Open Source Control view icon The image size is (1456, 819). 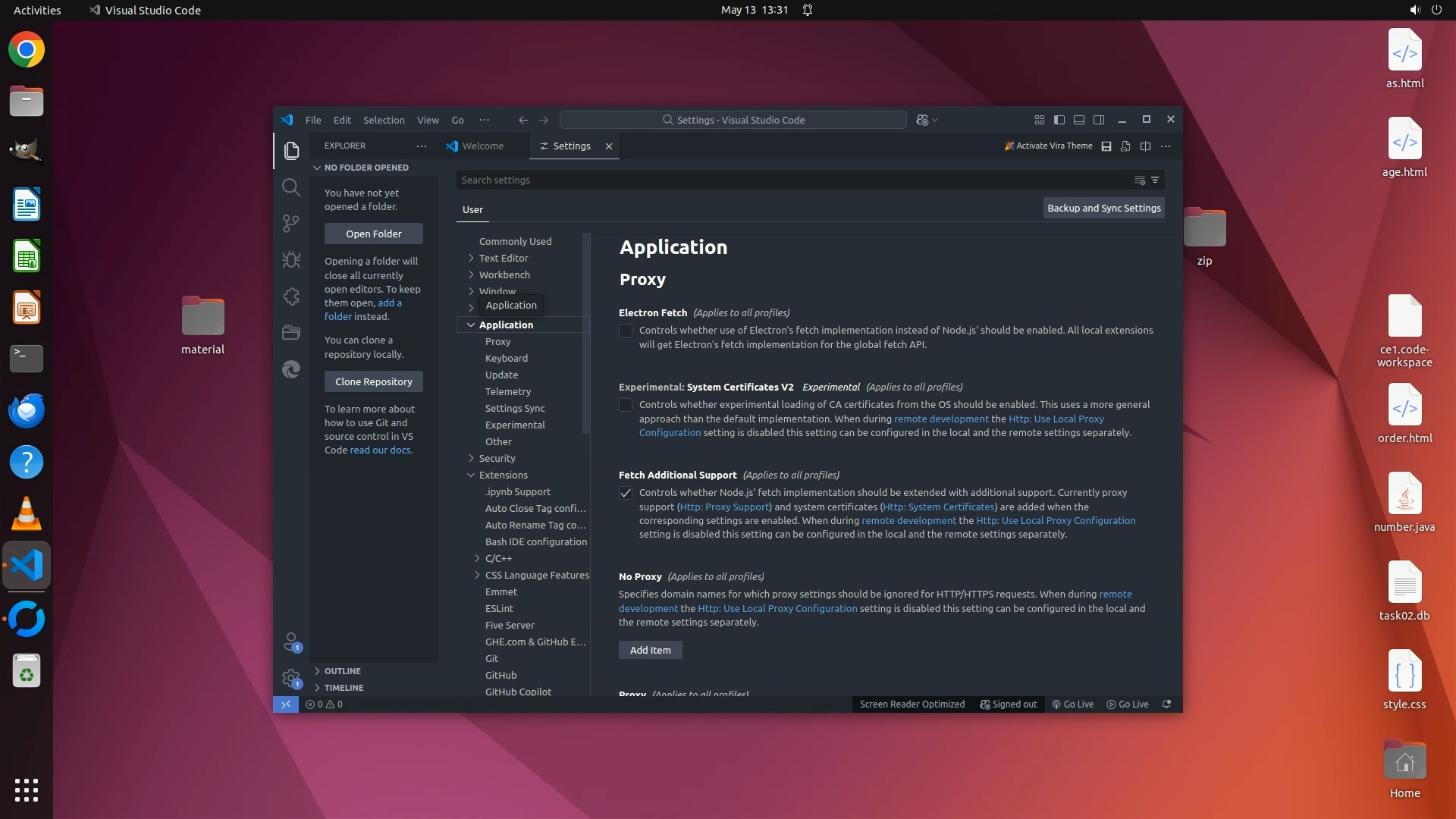pyautogui.click(x=291, y=223)
